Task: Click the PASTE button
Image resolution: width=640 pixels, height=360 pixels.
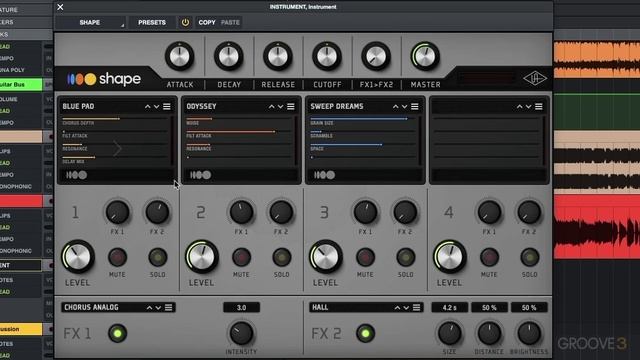Action: coord(230,22)
